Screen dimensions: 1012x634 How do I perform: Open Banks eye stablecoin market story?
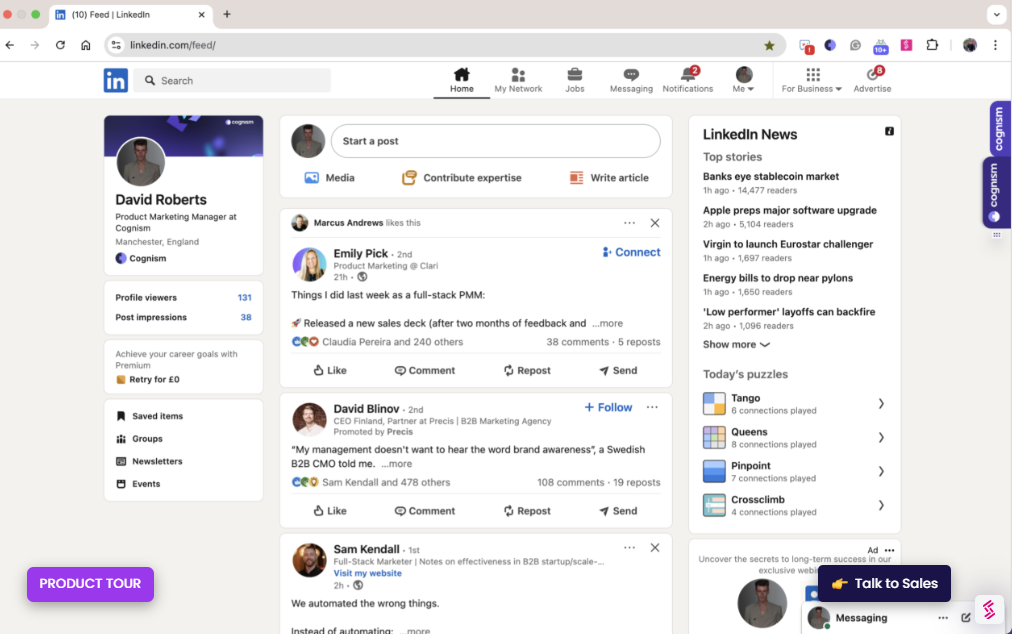pos(771,176)
